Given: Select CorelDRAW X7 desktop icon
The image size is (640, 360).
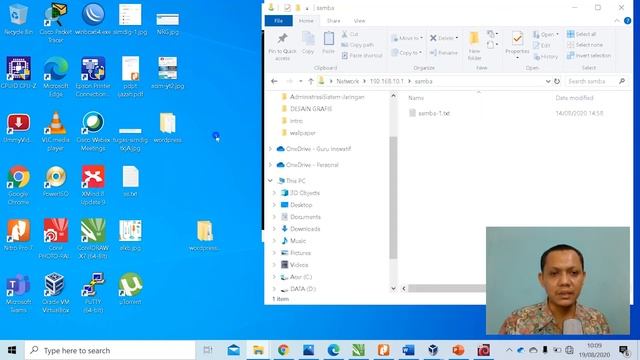Looking at the screenshot, I should tap(93, 238).
